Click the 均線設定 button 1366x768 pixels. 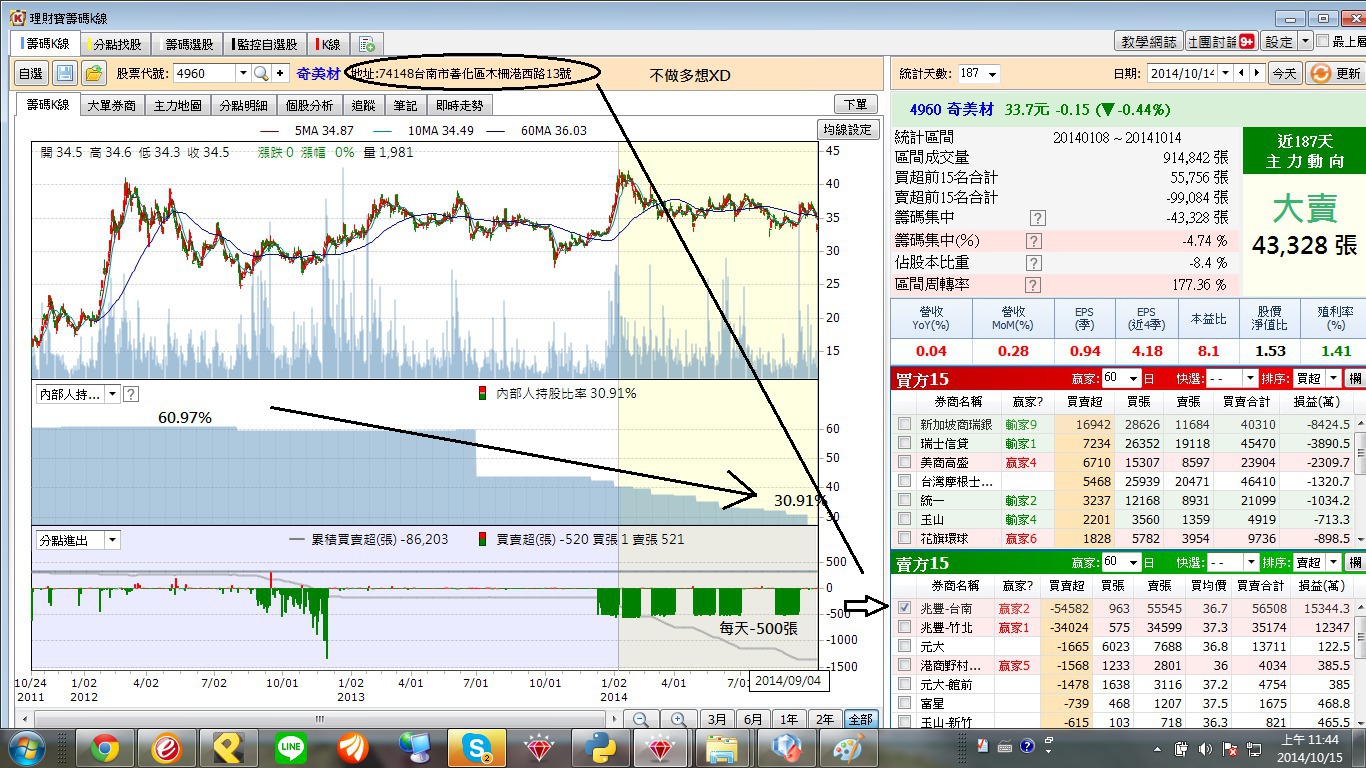coord(848,130)
